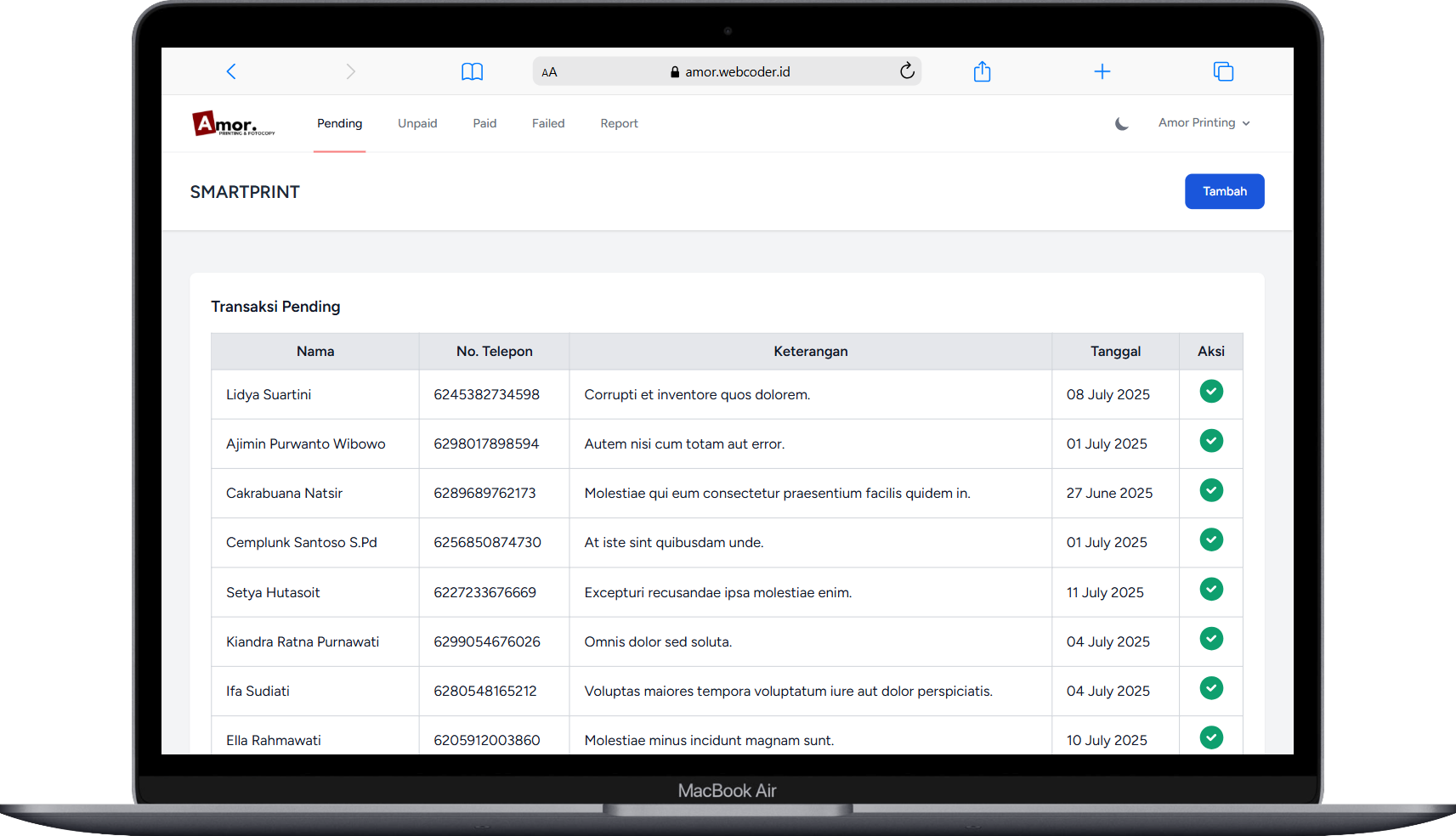The width and height of the screenshot is (1456, 836).
Task: Approve Setya Hutasoit's transaction checkmark
Action: click(x=1211, y=589)
